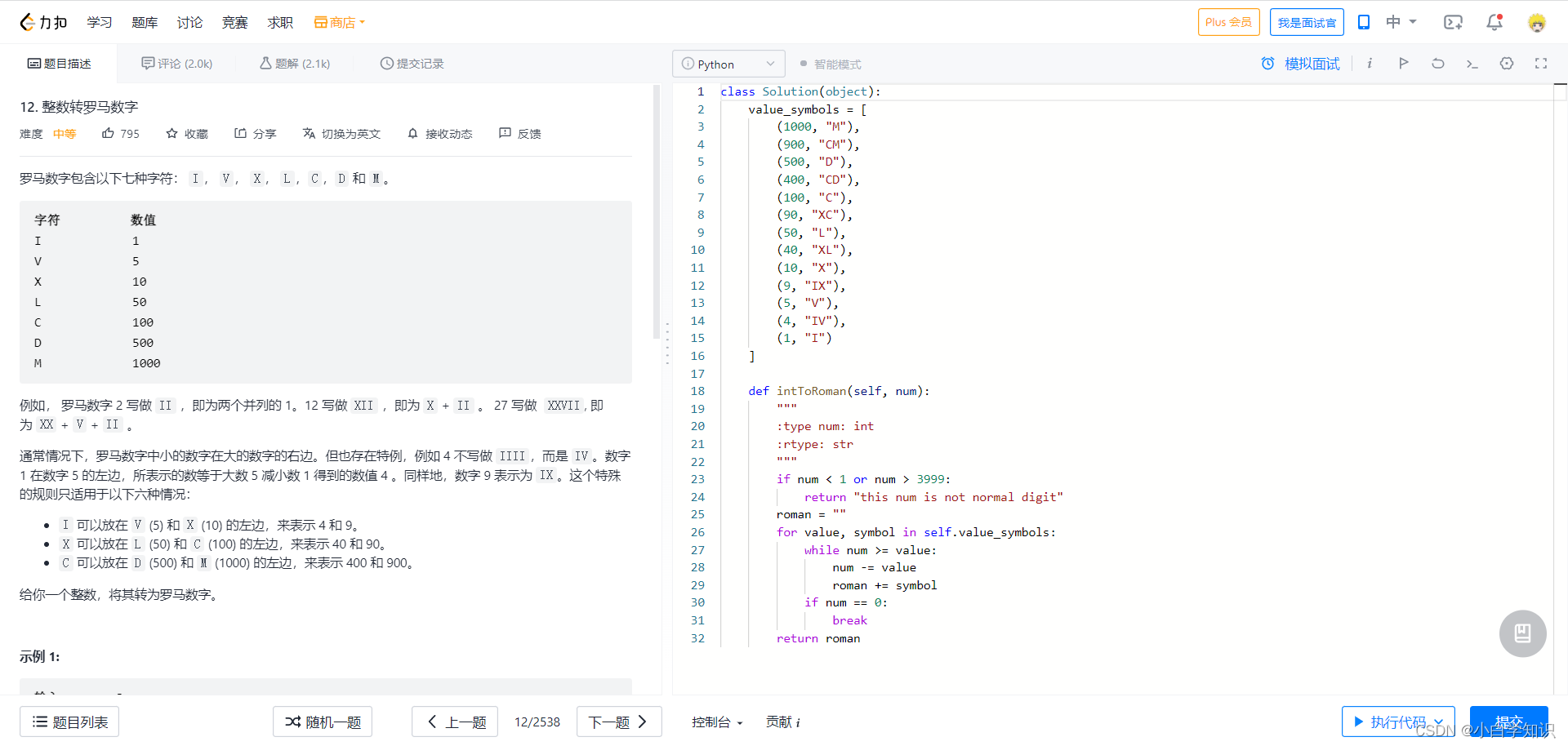Click the 示例 1 heading

(40, 656)
